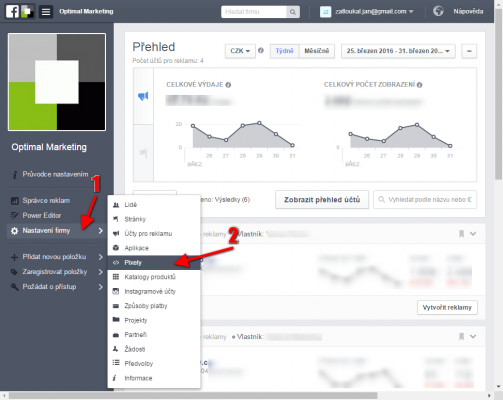Image resolution: width=503 pixels, height=400 pixels.
Task: Switch overview to Týdně
Action: pos(284,51)
